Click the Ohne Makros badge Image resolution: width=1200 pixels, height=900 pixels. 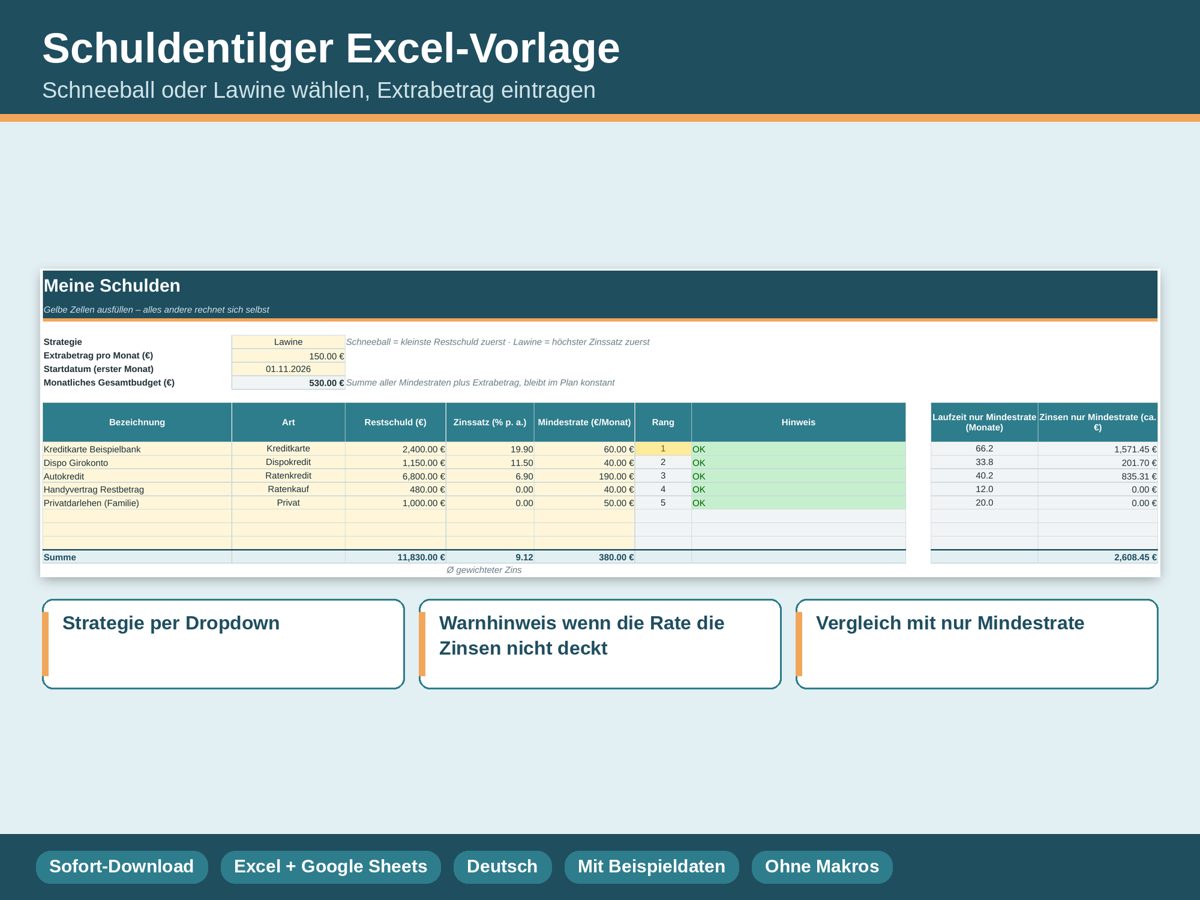[x=822, y=867]
